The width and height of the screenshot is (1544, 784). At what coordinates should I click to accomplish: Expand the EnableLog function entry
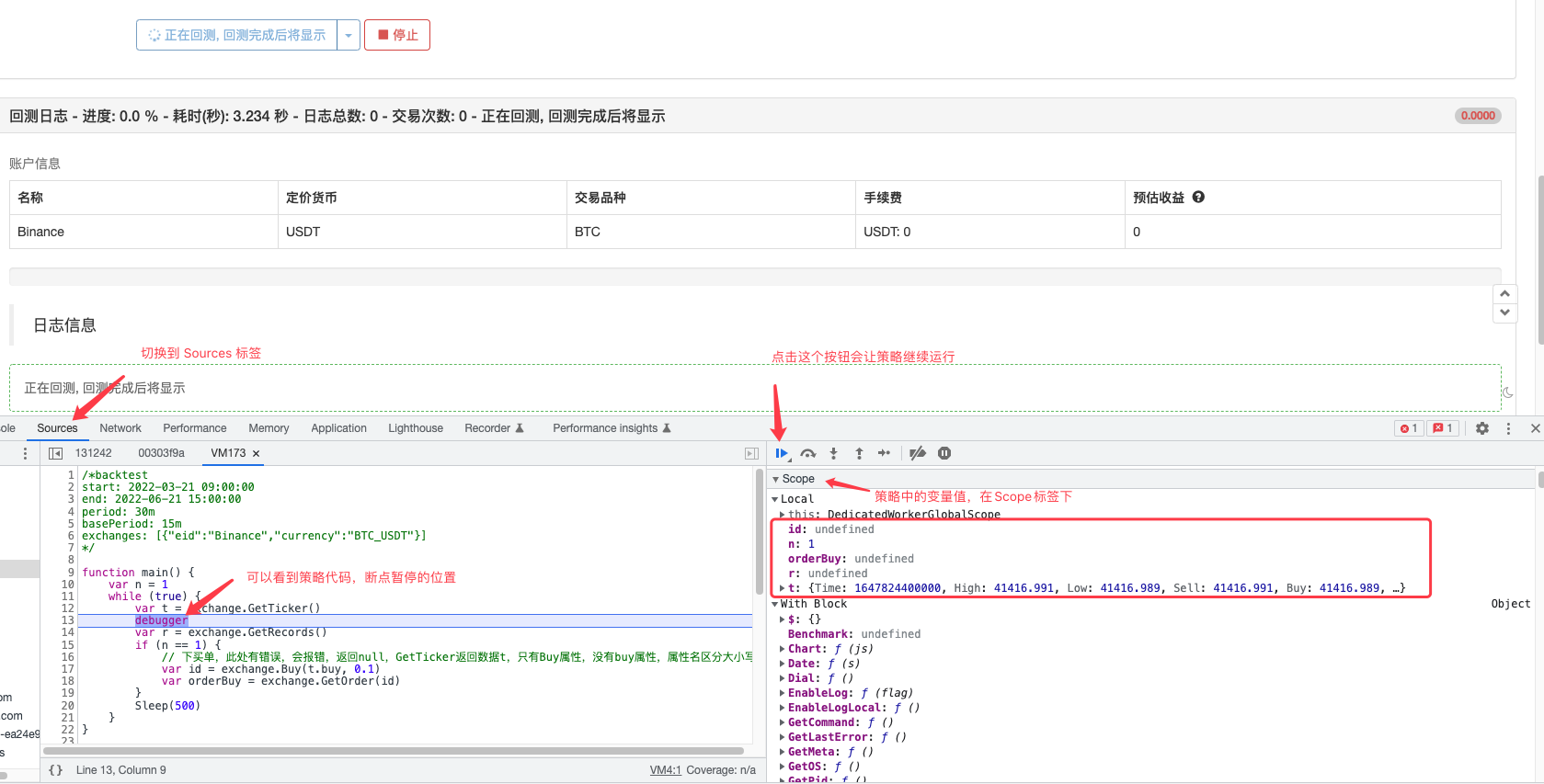click(783, 693)
